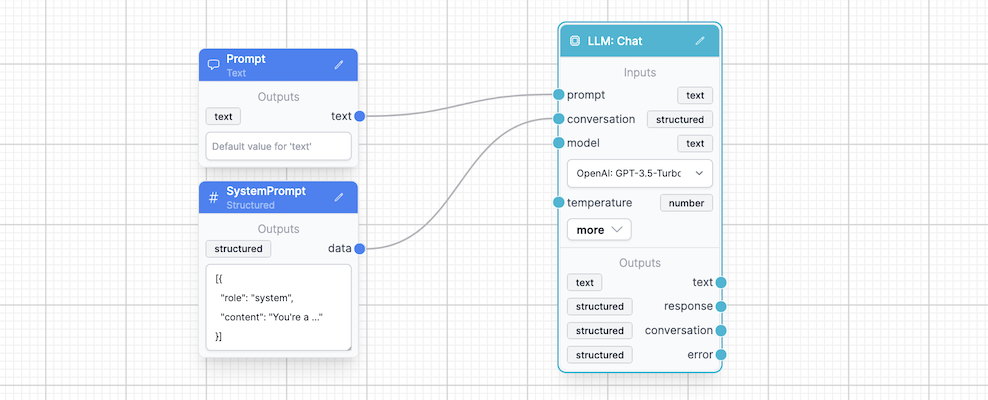Click the speech bubble icon on Prompt node
The height and width of the screenshot is (400, 988).
213,65
